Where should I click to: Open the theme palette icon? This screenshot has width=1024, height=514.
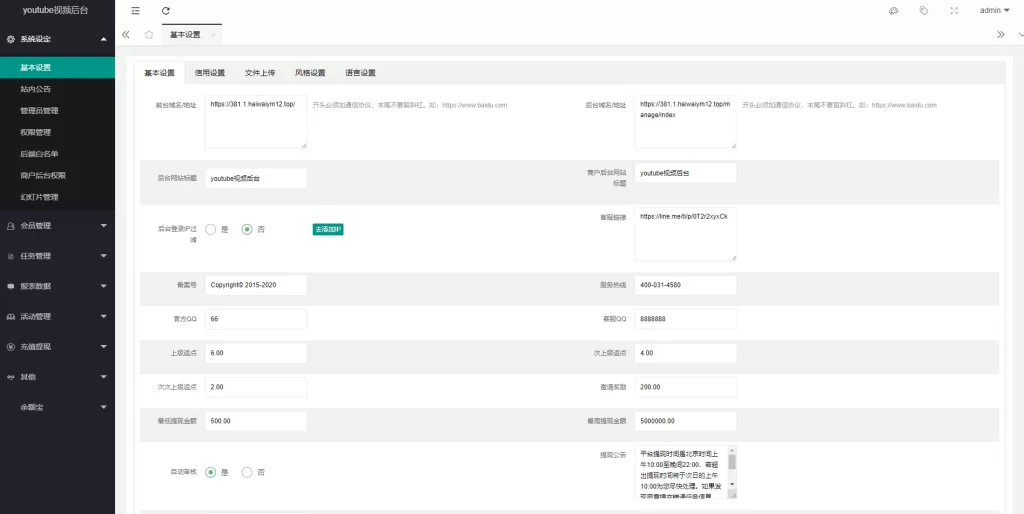click(x=893, y=11)
